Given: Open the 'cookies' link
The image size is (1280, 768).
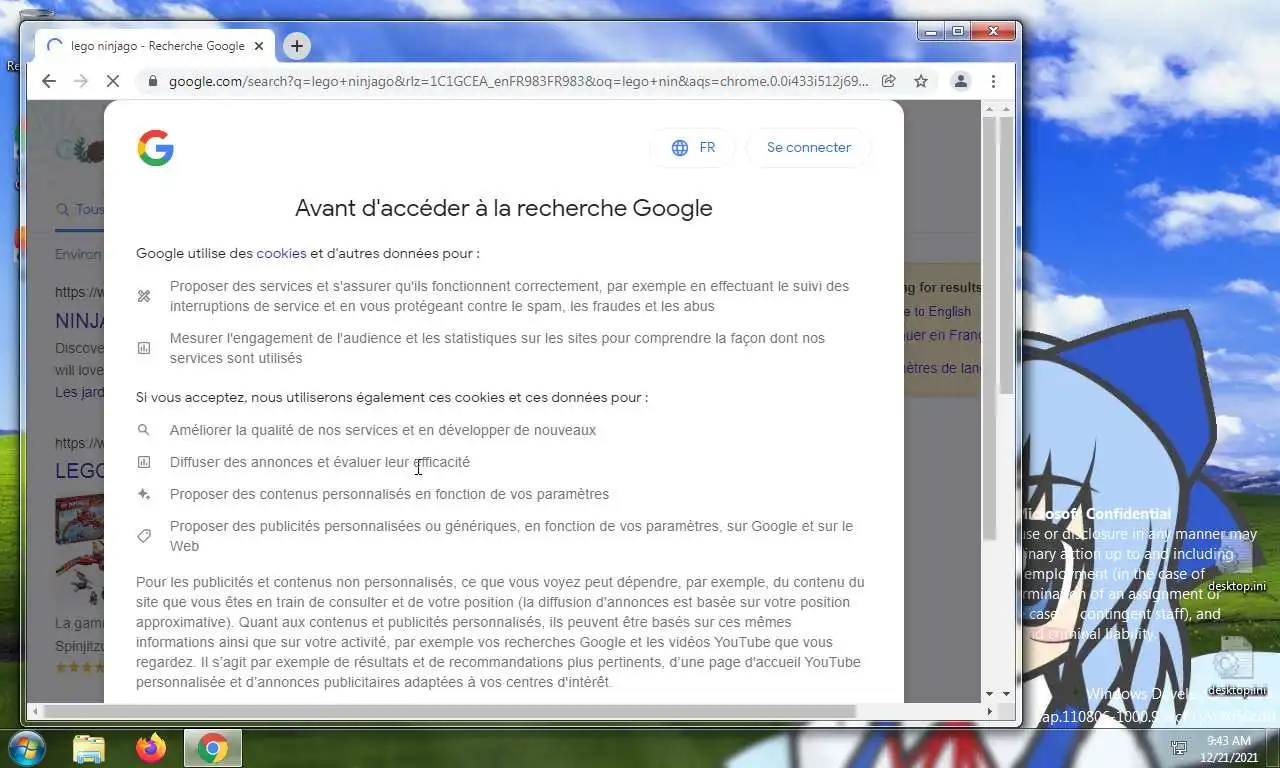Looking at the screenshot, I should point(281,254).
